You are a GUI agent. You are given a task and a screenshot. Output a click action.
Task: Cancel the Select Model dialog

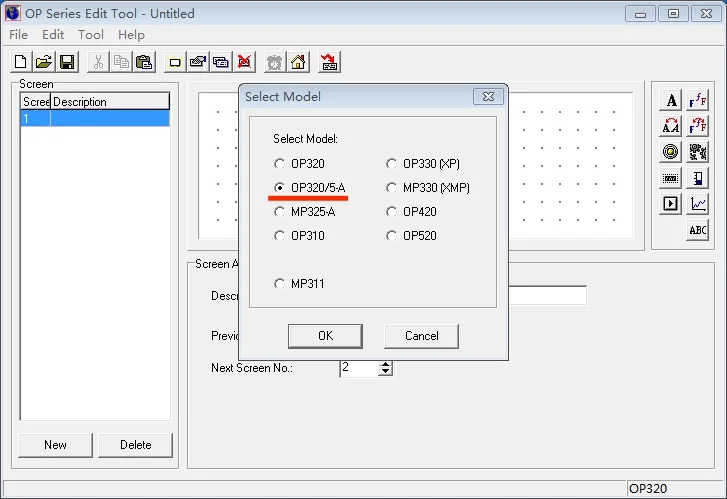click(x=421, y=336)
